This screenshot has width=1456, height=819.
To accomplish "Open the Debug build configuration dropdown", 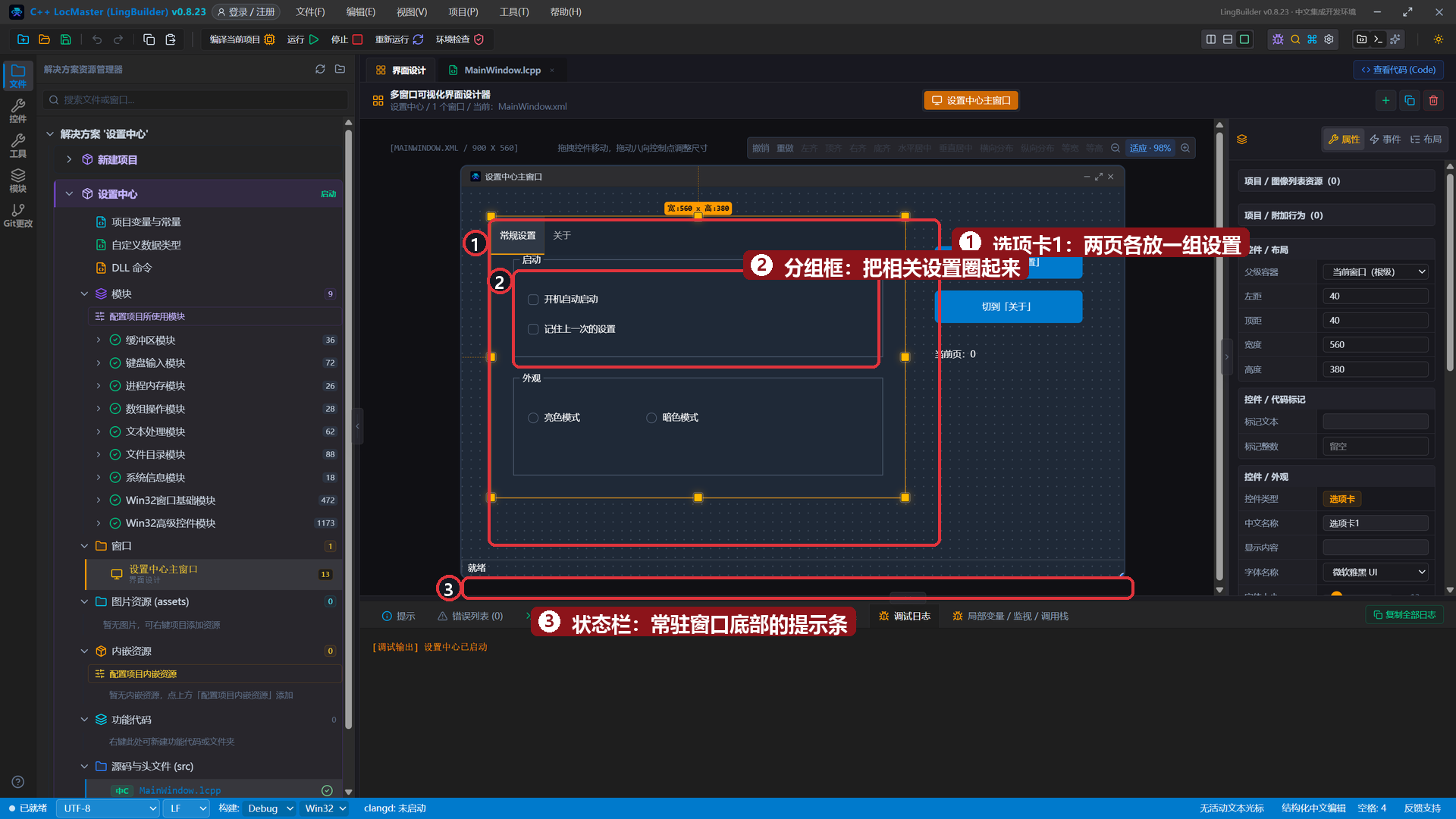I will pos(269,808).
